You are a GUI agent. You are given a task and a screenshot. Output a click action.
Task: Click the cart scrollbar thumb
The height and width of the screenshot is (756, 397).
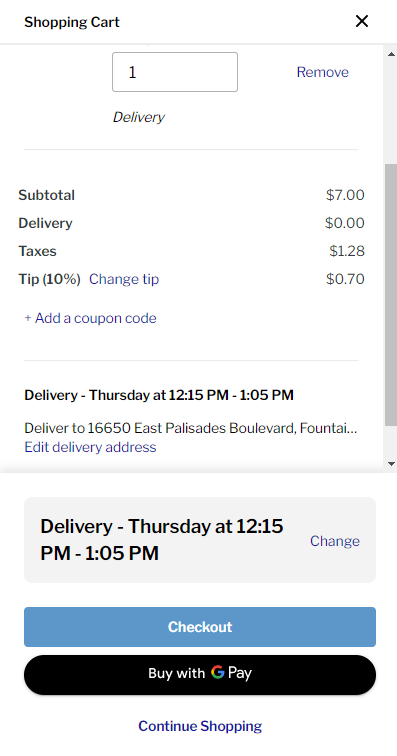click(391, 295)
